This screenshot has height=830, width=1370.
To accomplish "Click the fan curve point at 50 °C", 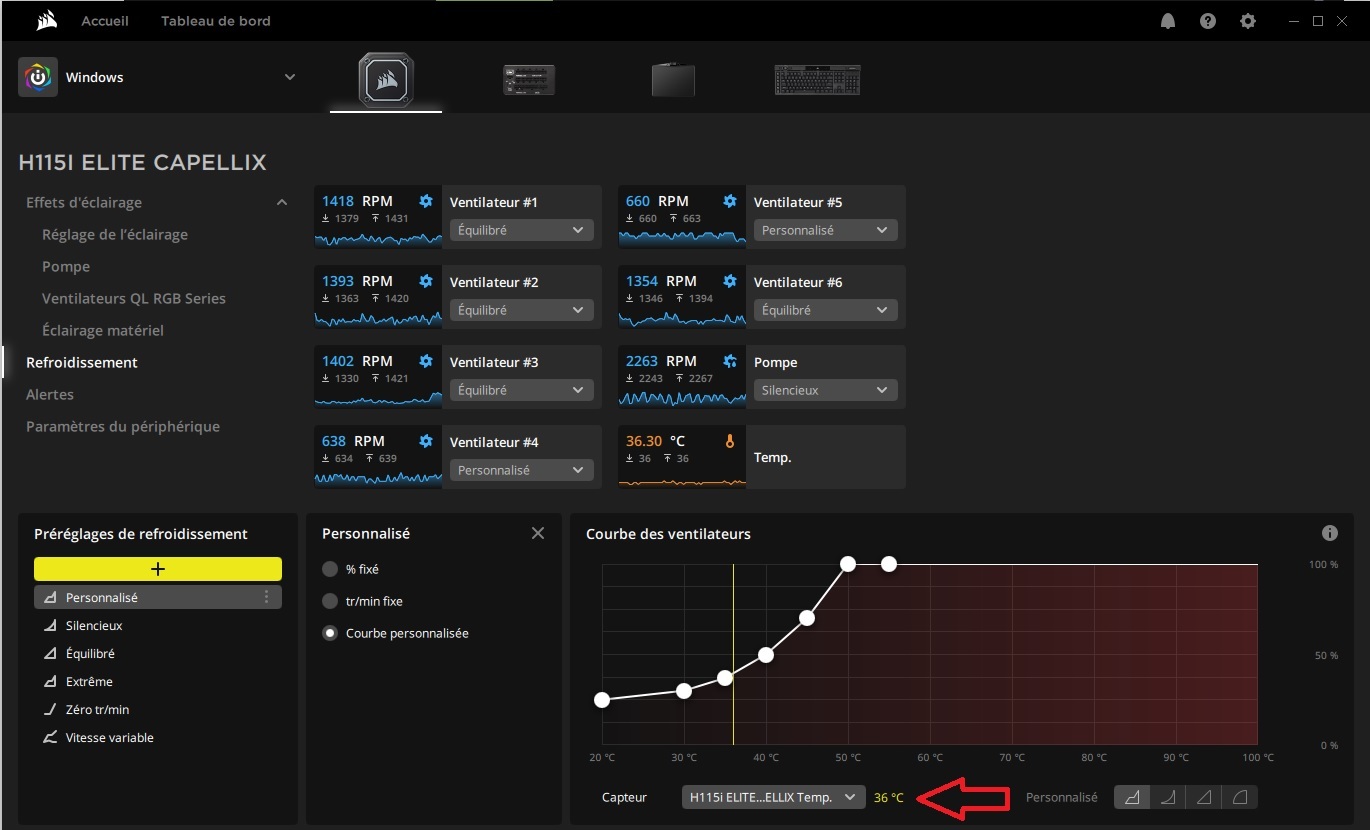I will point(848,564).
